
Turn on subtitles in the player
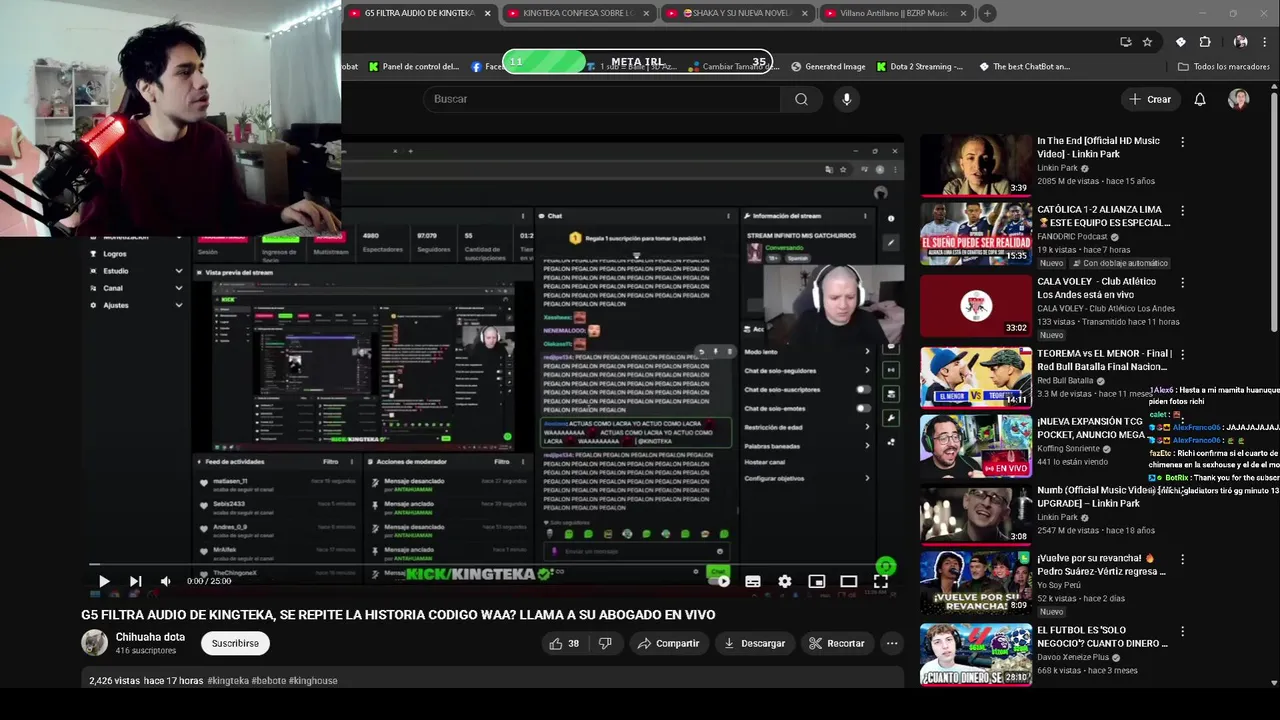[753, 581]
